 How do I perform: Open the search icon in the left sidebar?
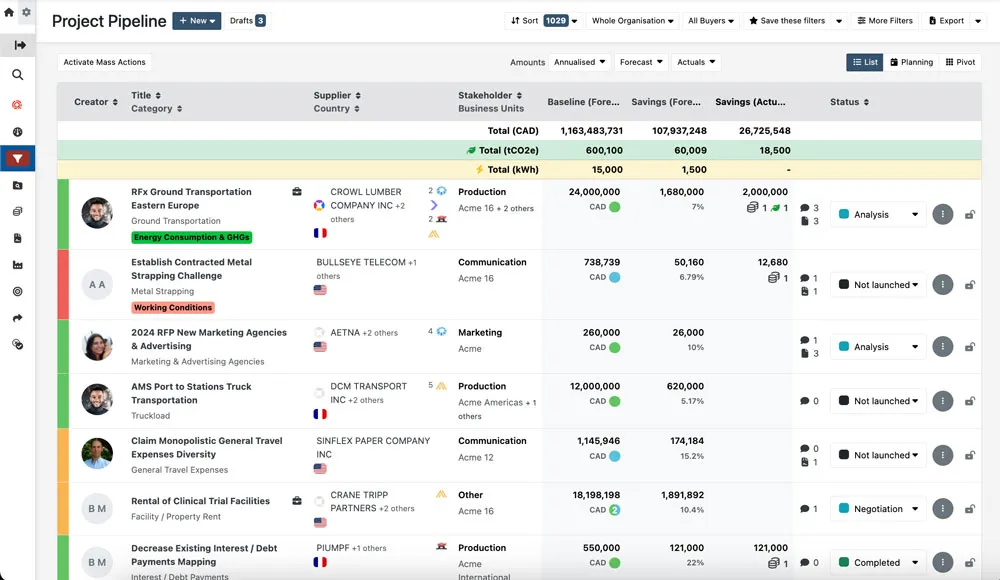18,75
